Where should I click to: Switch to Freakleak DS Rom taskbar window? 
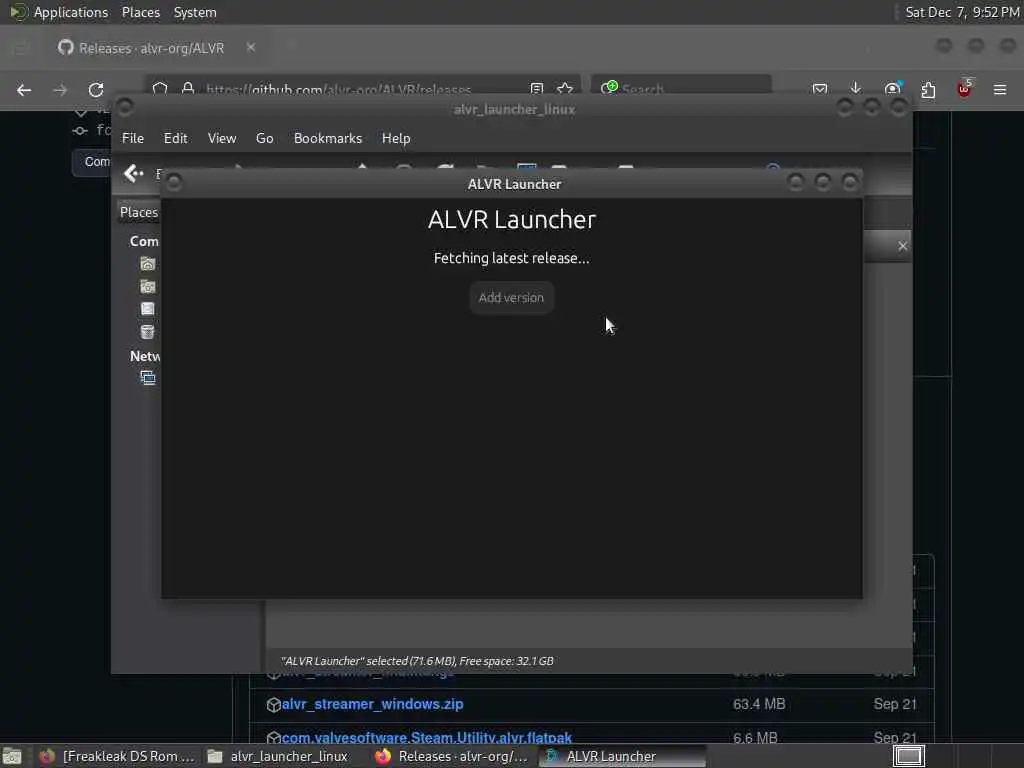(116, 756)
